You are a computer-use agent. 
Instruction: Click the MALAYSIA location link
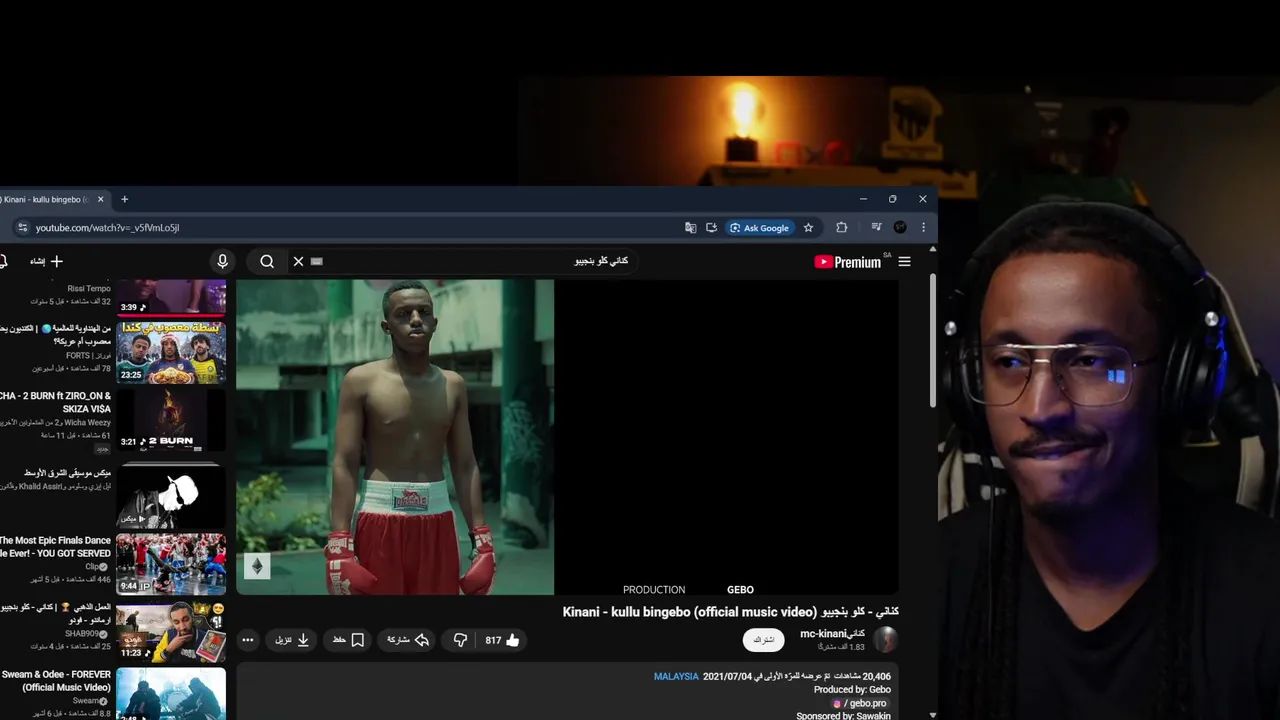pos(676,677)
